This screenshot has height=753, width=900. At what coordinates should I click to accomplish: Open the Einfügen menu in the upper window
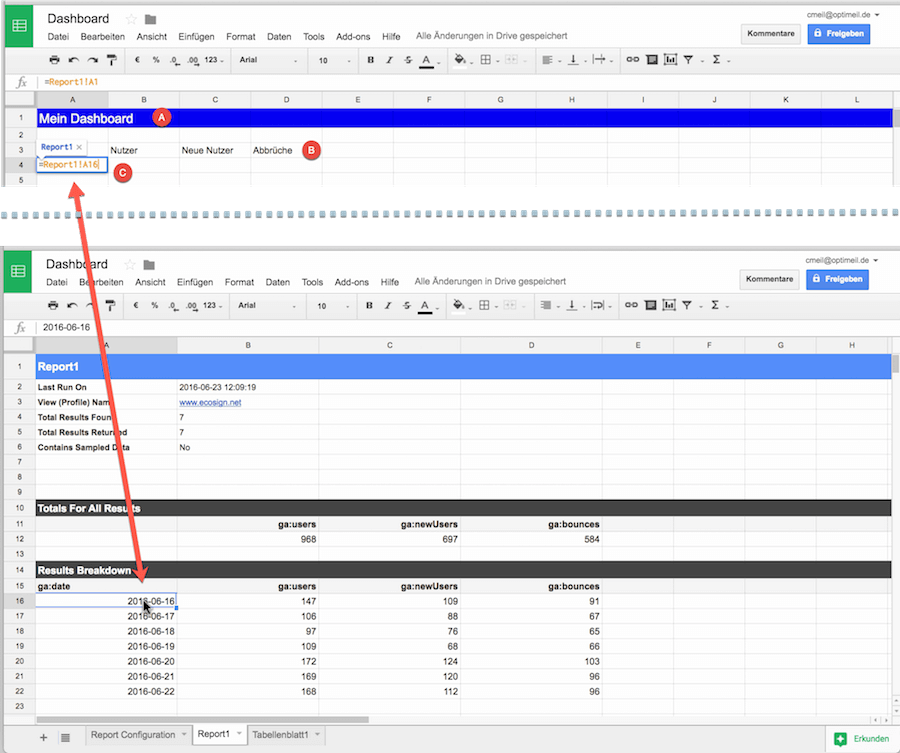tap(196, 36)
